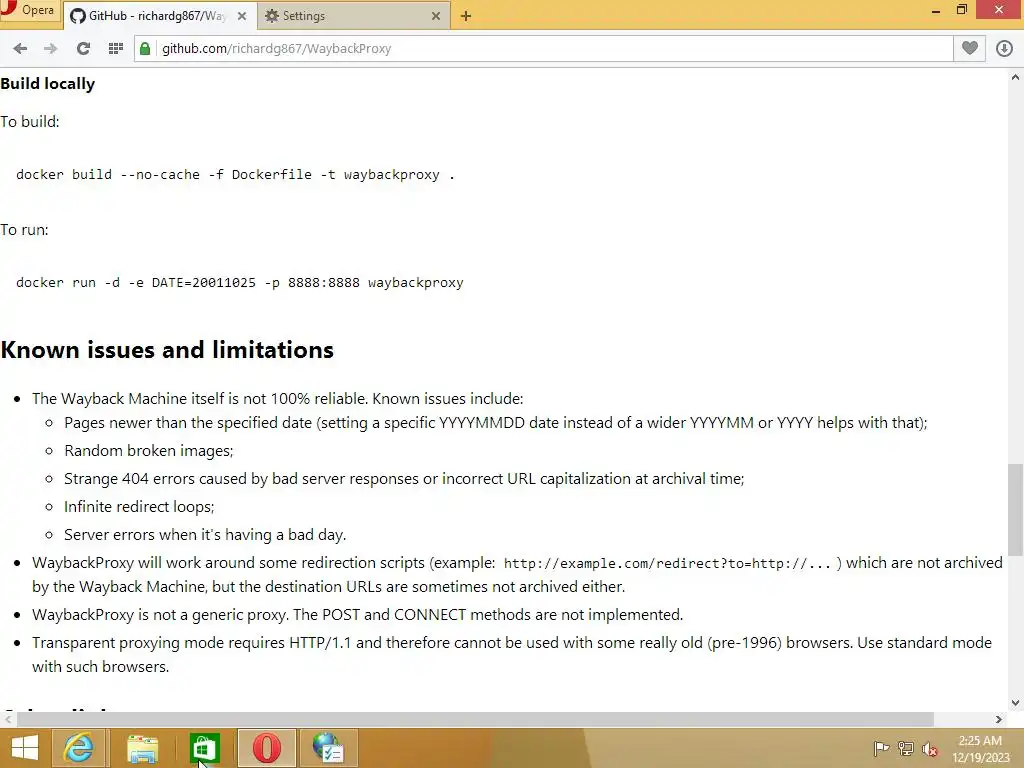Screen dimensions: 1024x768
Task: Open the downloads icon
Action: point(1004,48)
